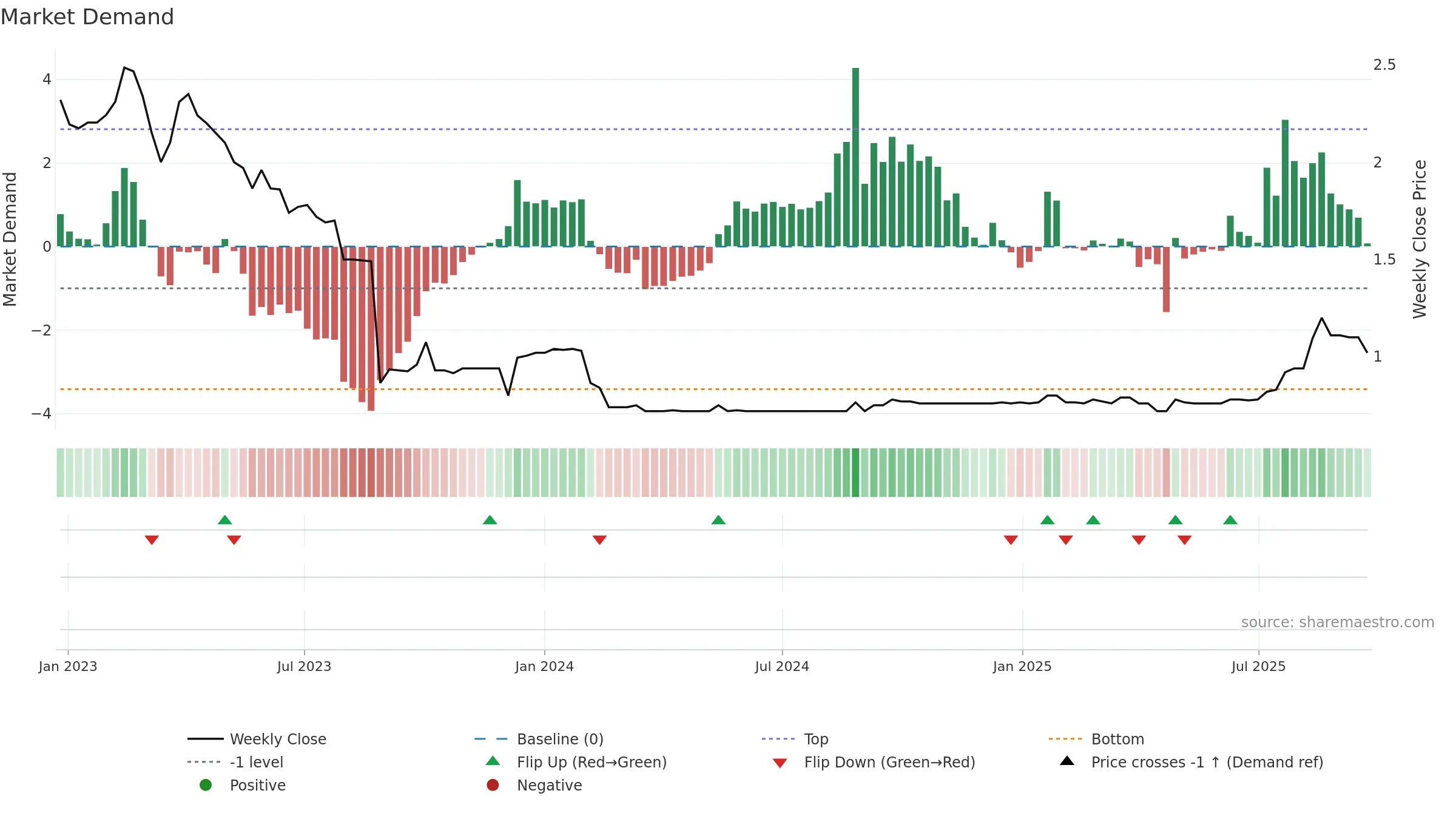Click the source: sharemaestro.com text
Image resolution: width=1456 pixels, height=819 pixels.
[1338, 622]
